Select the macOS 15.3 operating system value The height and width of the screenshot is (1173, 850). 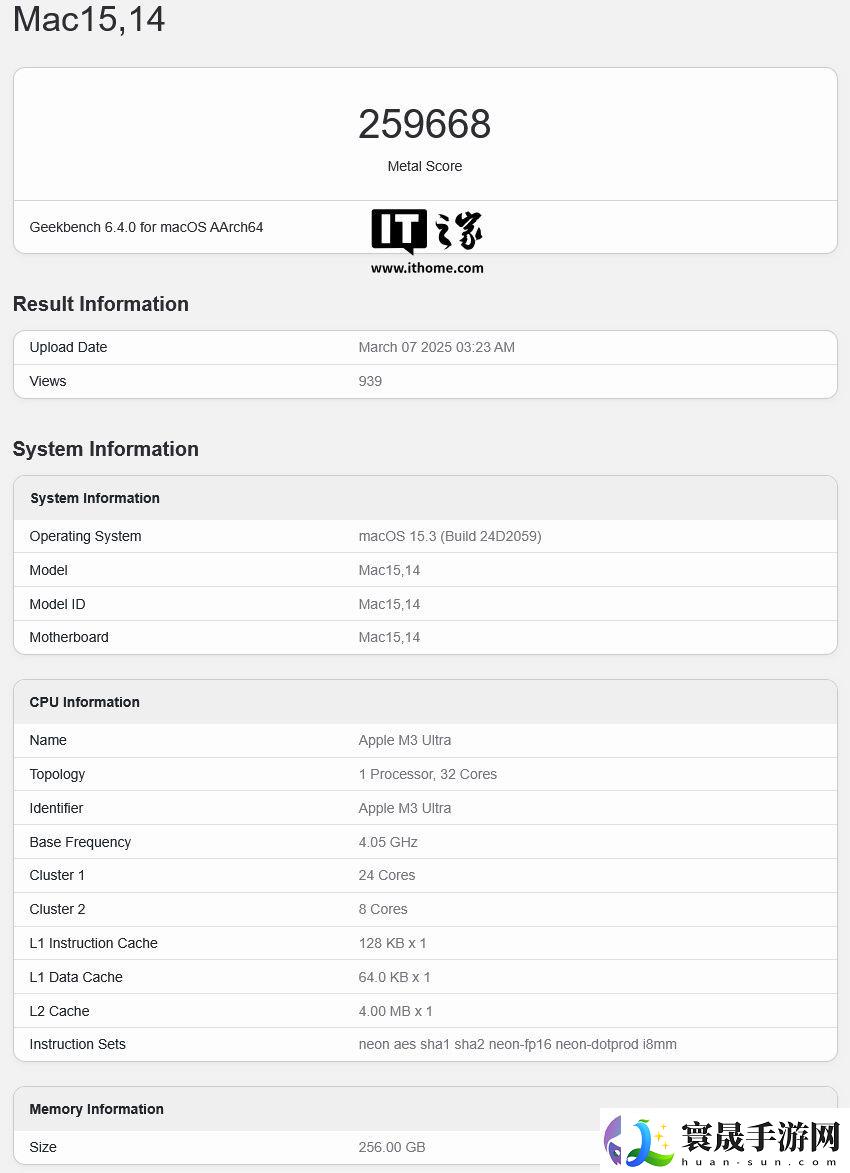pos(450,536)
